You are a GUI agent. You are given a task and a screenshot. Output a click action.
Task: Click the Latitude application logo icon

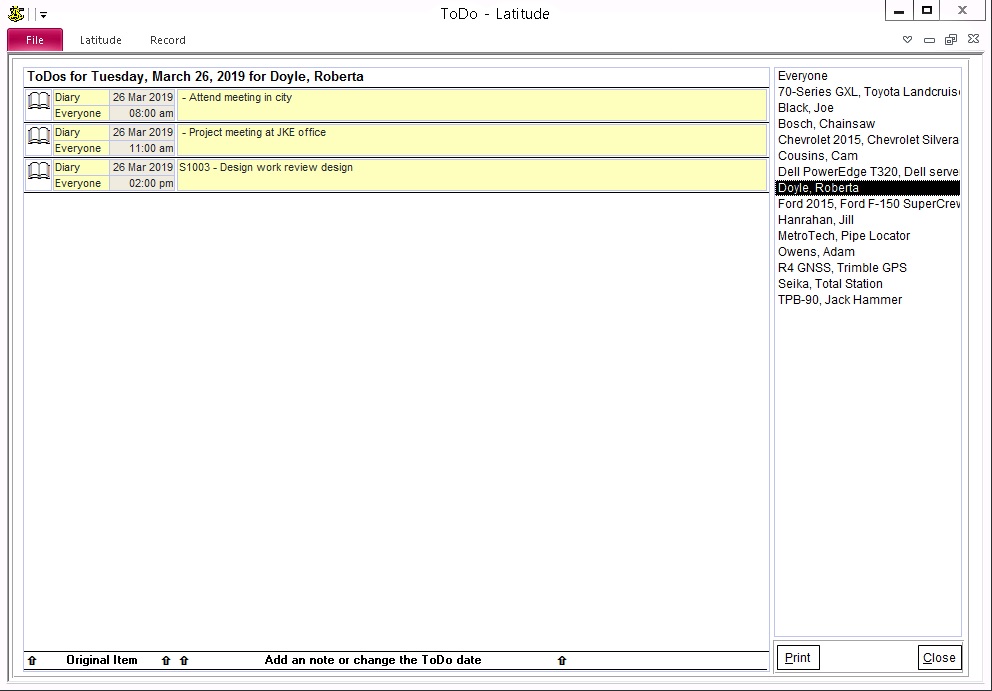tap(15, 13)
